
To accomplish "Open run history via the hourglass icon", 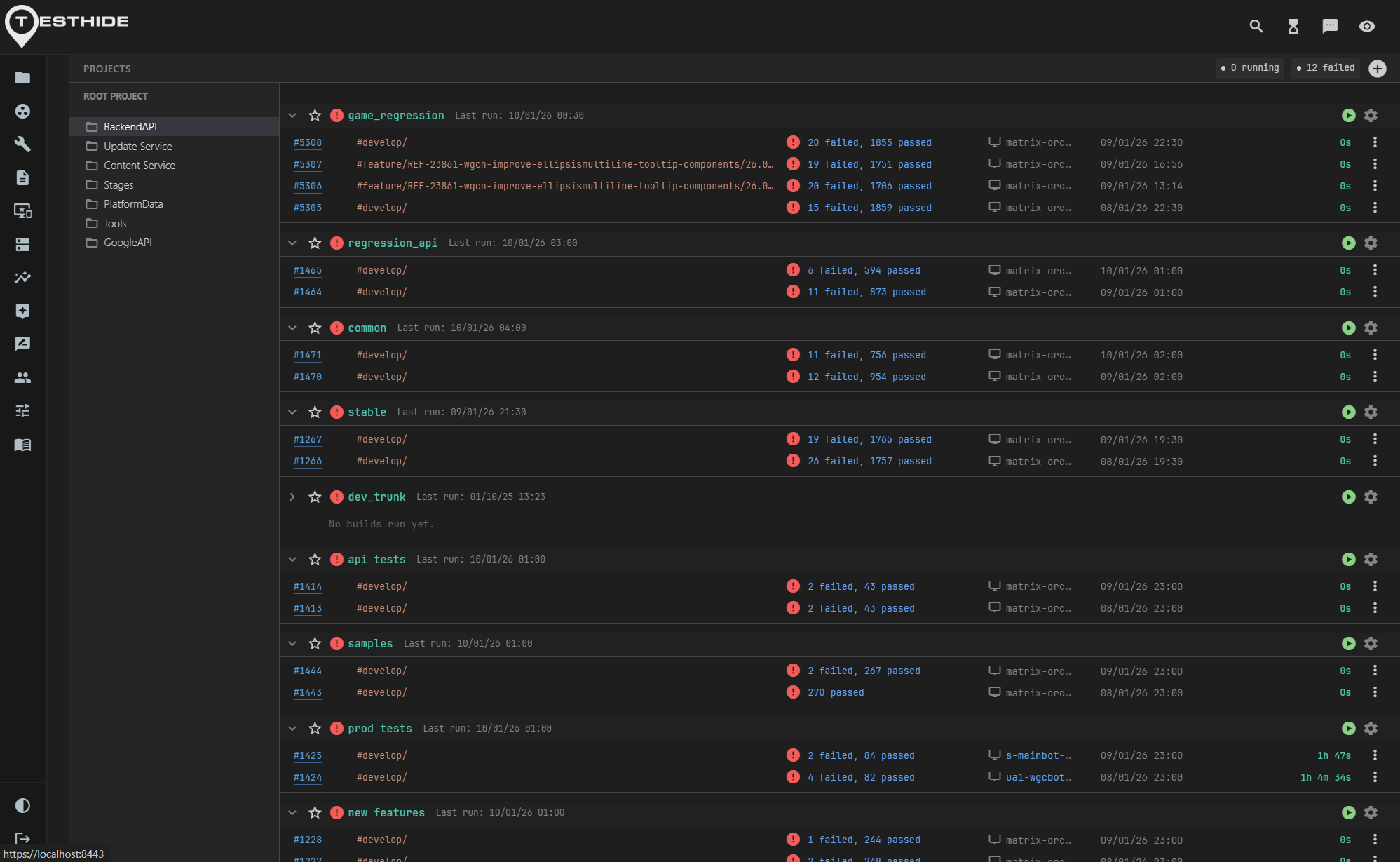I will coord(1293,26).
